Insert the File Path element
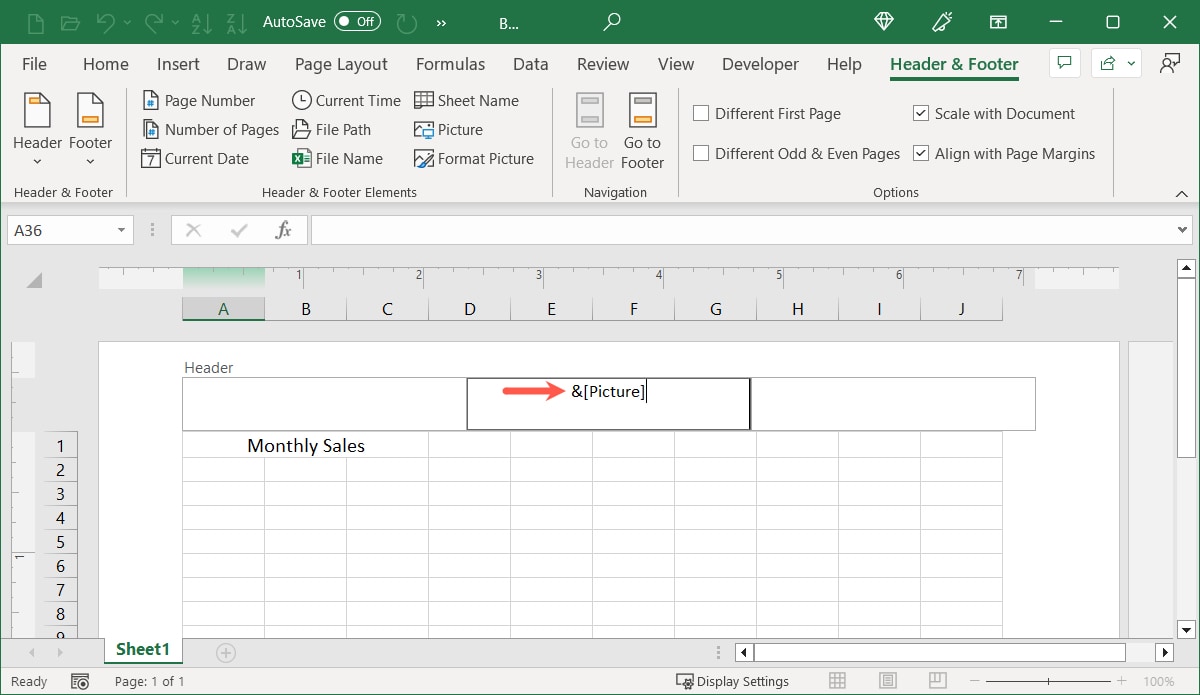Image resolution: width=1200 pixels, height=695 pixels. (338, 129)
